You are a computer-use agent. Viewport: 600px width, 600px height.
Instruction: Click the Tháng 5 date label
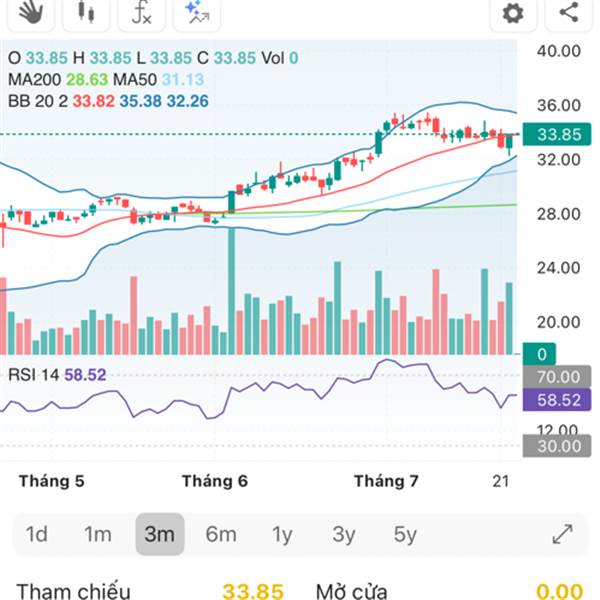click(x=52, y=481)
